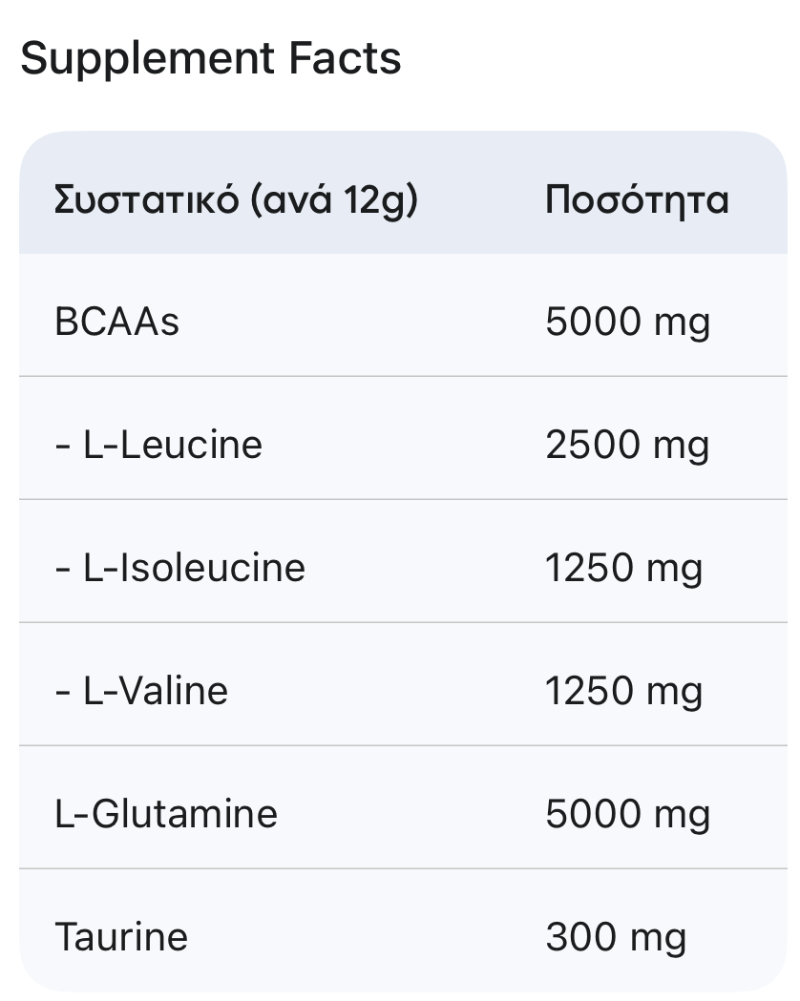
Task: Select the L-Leucine ingredient cell
Action: coord(158,444)
